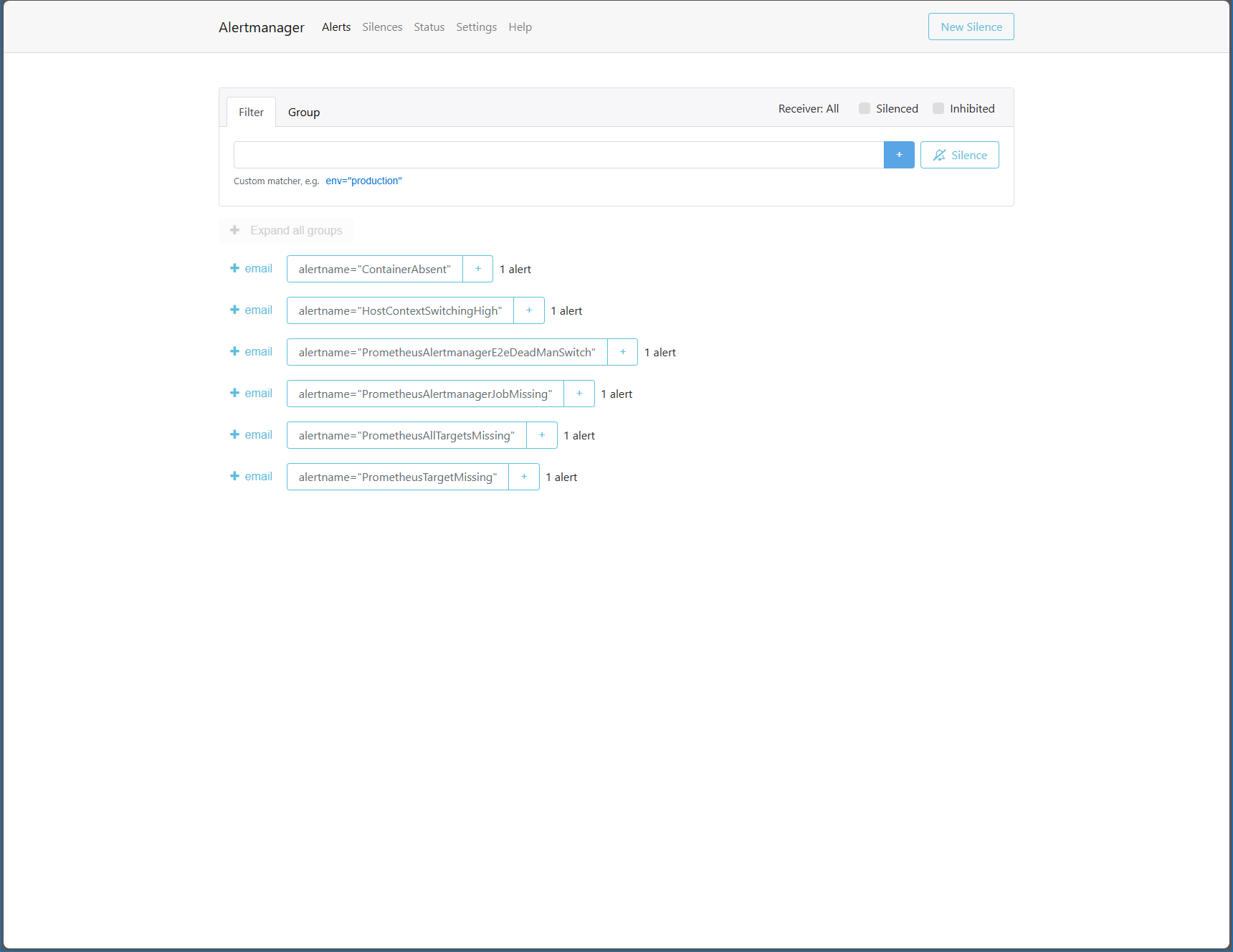This screenshot has height=952, width=1233.
Task: Open the Silences page
Action: point(382,27)
